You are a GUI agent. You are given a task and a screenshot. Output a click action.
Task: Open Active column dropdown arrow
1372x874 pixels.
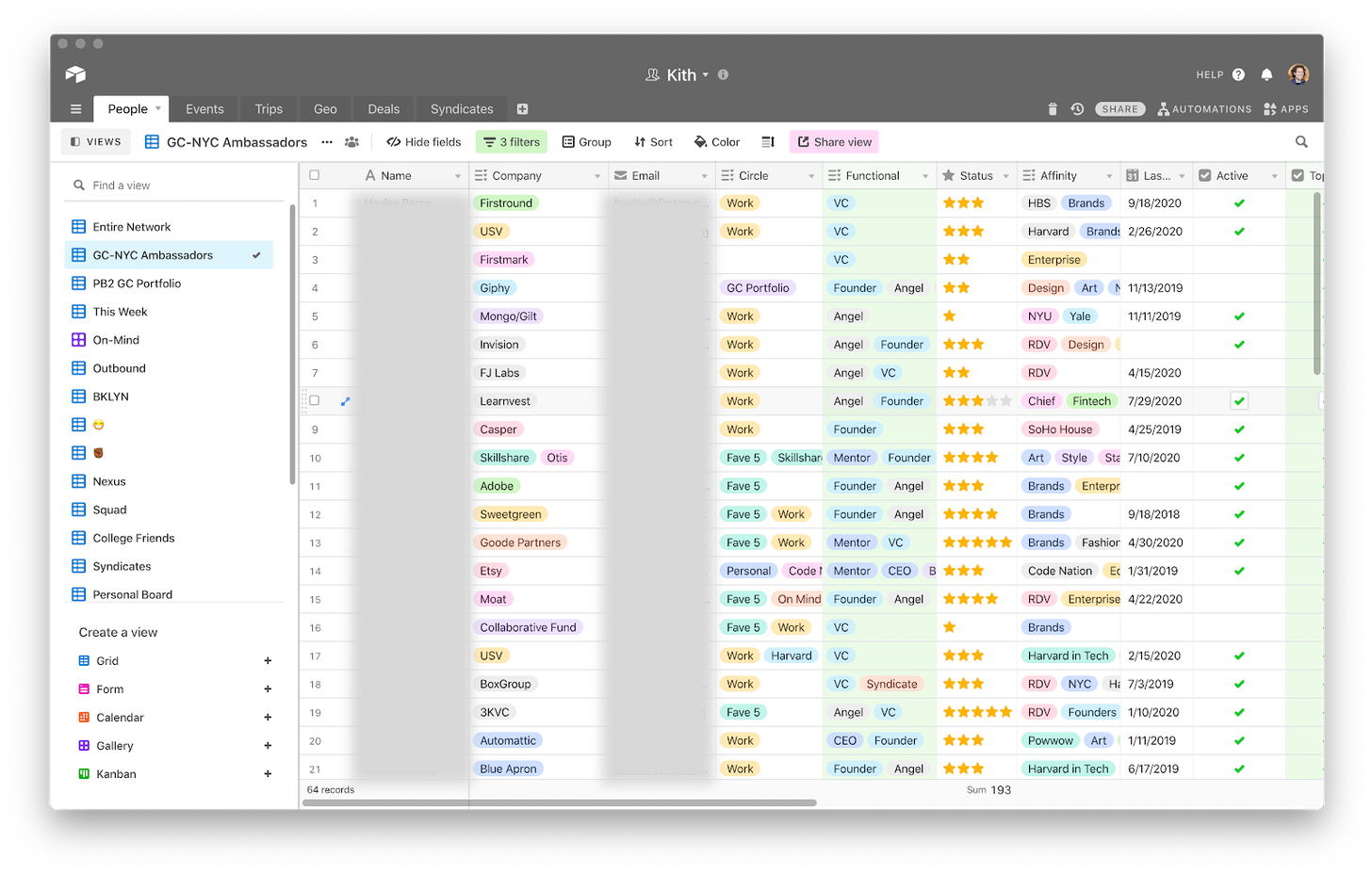[1275, 176]
